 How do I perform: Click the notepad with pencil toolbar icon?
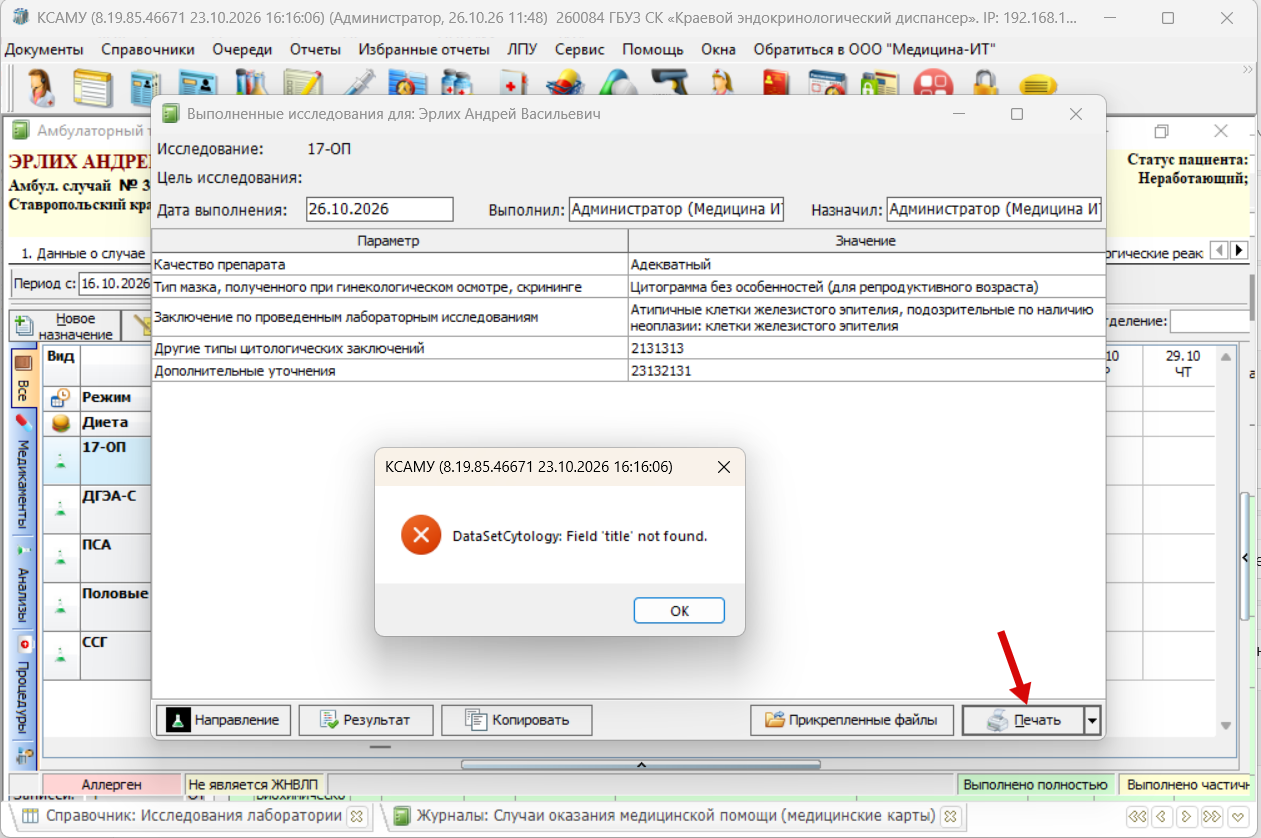tap(302, 84)
